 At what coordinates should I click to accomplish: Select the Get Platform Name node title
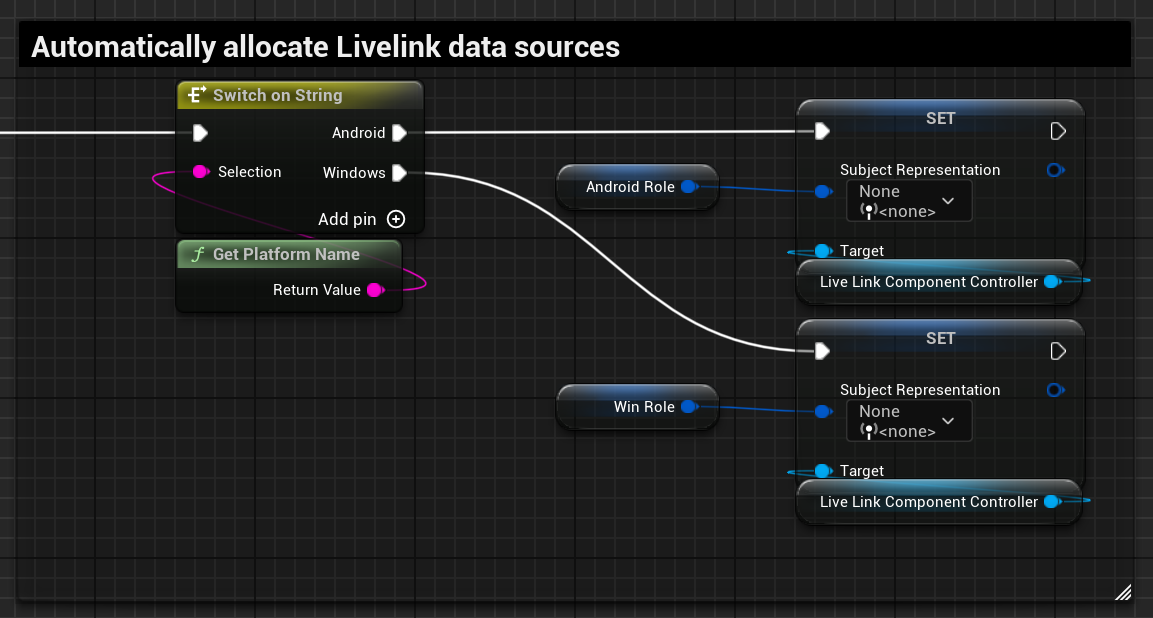288,254
